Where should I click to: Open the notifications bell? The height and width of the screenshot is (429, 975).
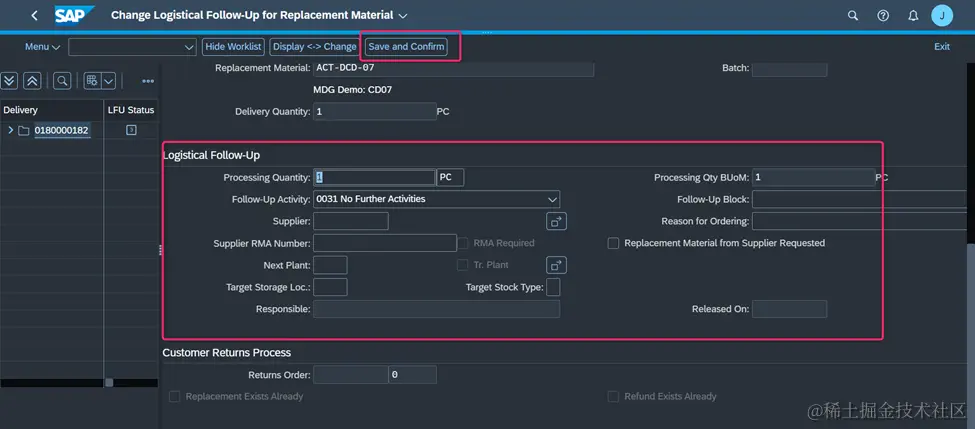pyautogui.click(x=912, y=16)
